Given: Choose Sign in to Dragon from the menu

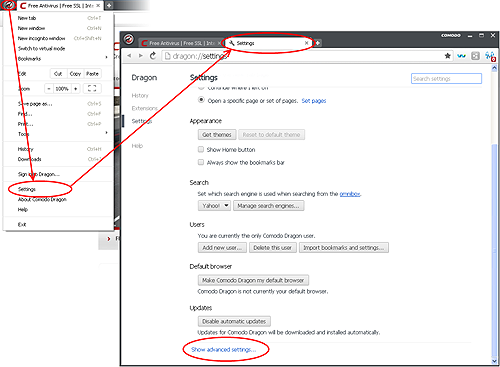Looking at the screenshot, I should pos(58,174).
